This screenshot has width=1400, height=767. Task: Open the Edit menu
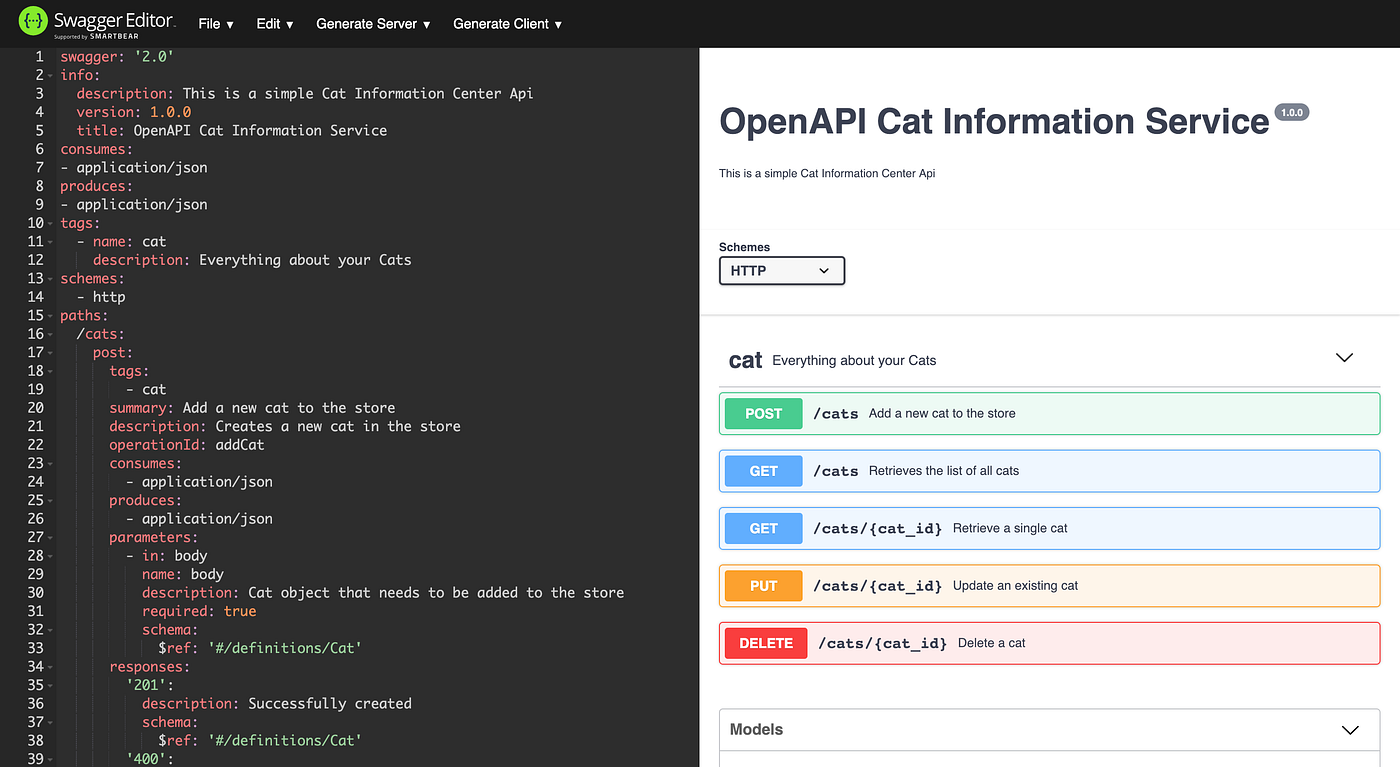click(x=274, y=23)
